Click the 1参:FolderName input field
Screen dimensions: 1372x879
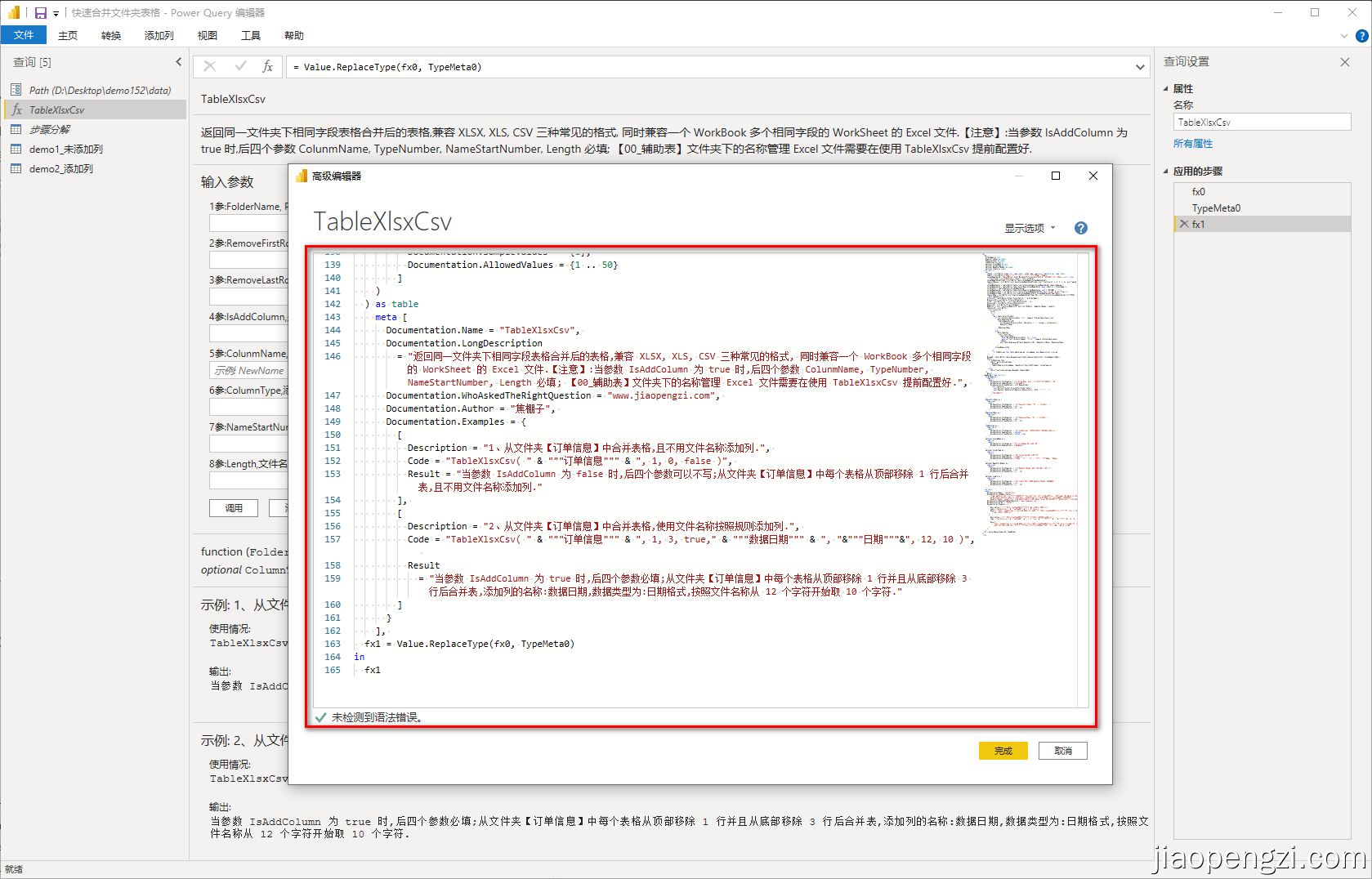[x=249, y=223]
